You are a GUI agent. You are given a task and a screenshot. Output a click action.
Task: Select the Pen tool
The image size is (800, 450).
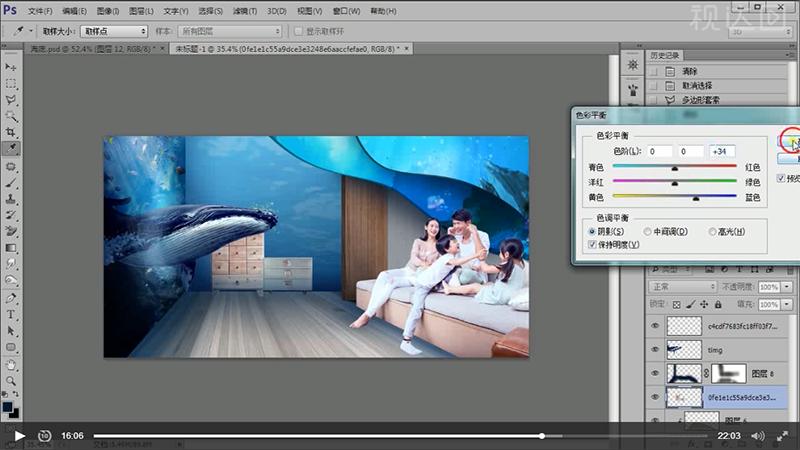[11, 298]
